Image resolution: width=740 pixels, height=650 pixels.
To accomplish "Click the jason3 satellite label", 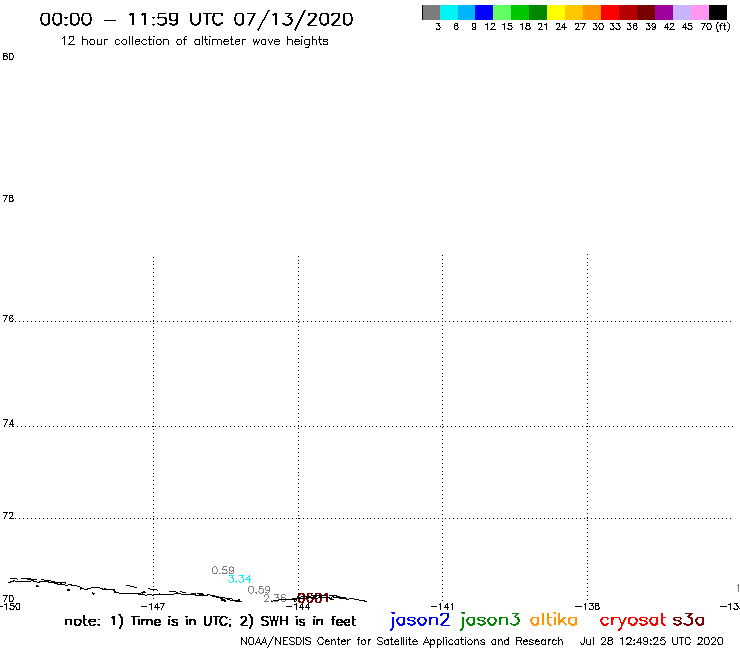I will pyautogui.click(x=490, y=620).
